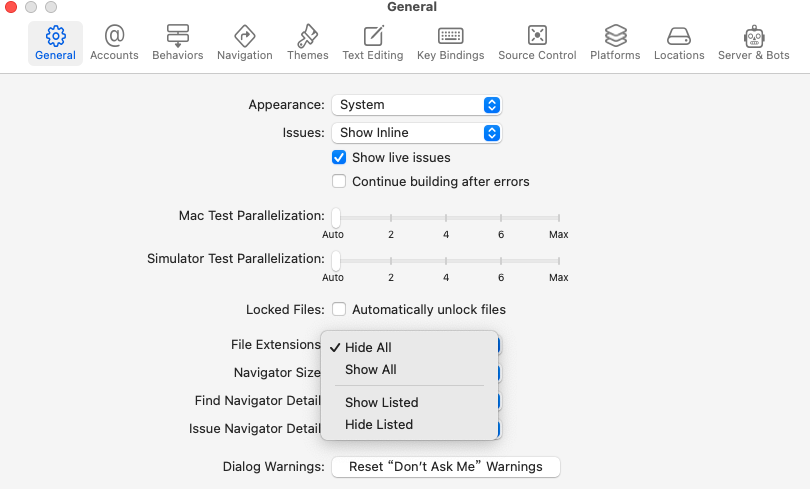Open the Accounts preferences pane
This screenshot has width=810, height=489.
(114, 43)
